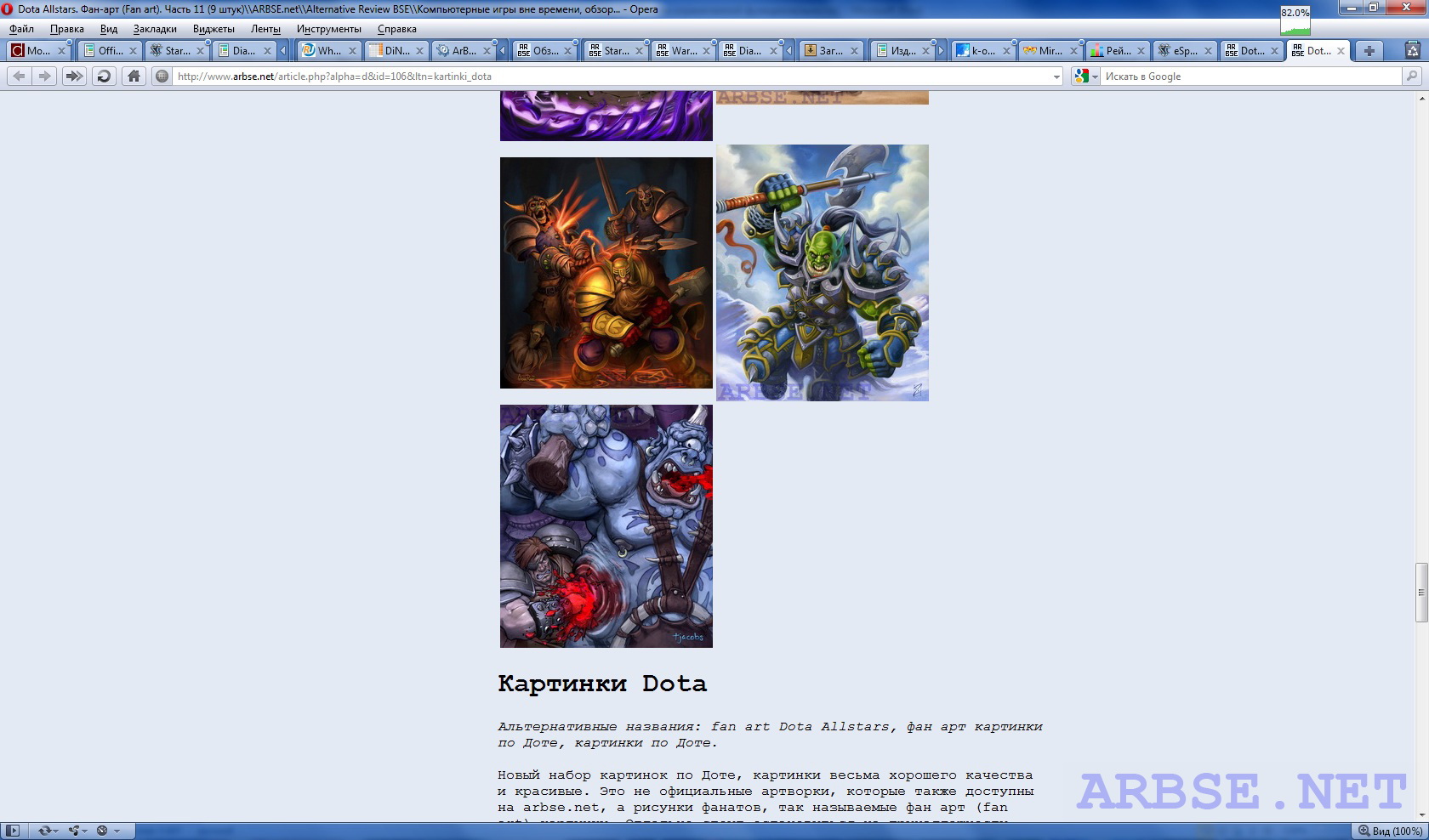Screen dimensions: 1429x840
Task: Open the Ленты menu
Action: (x=265, y=29)
